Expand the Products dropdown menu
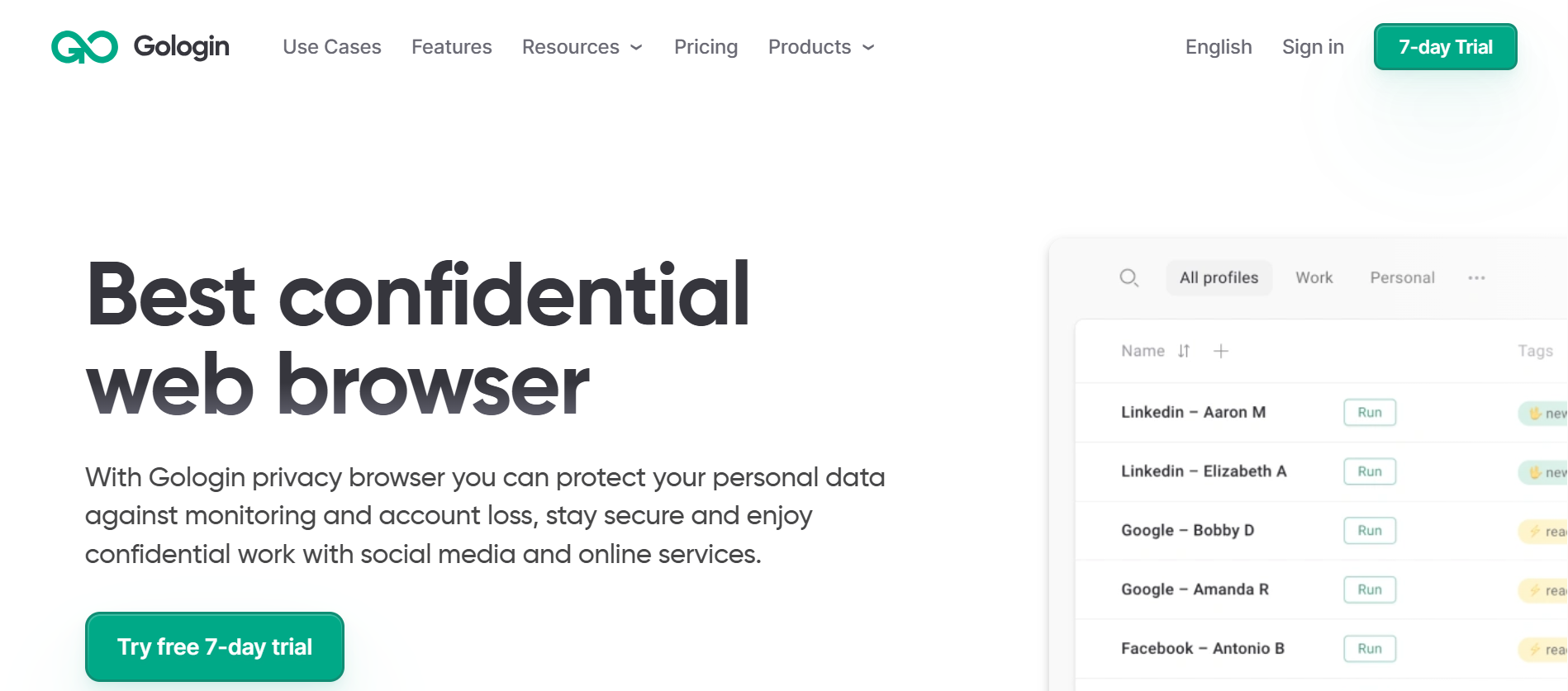1568x691 pixels. [x=820, y=47]
